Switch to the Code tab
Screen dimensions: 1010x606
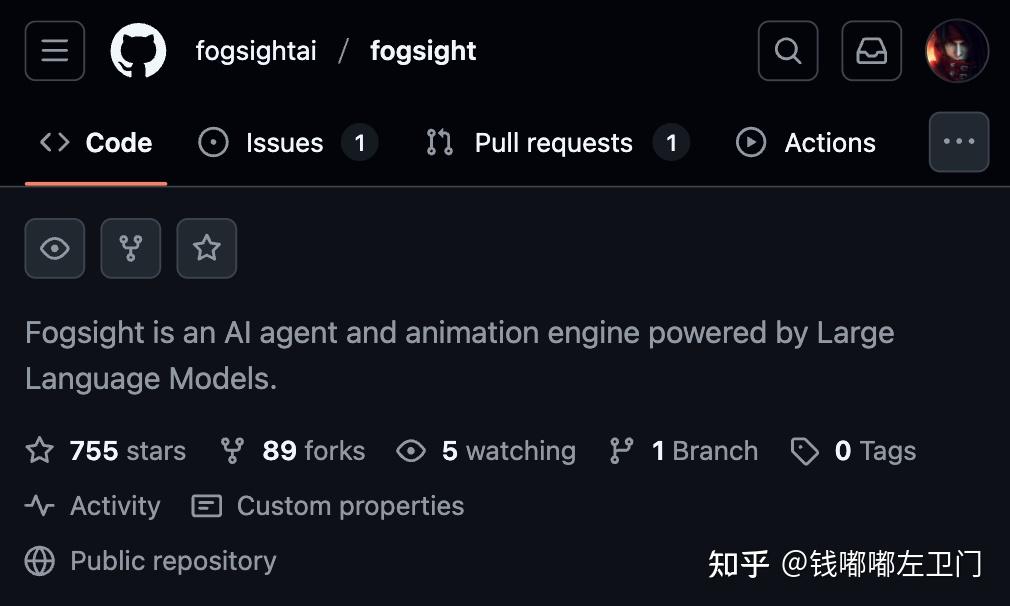97,143
